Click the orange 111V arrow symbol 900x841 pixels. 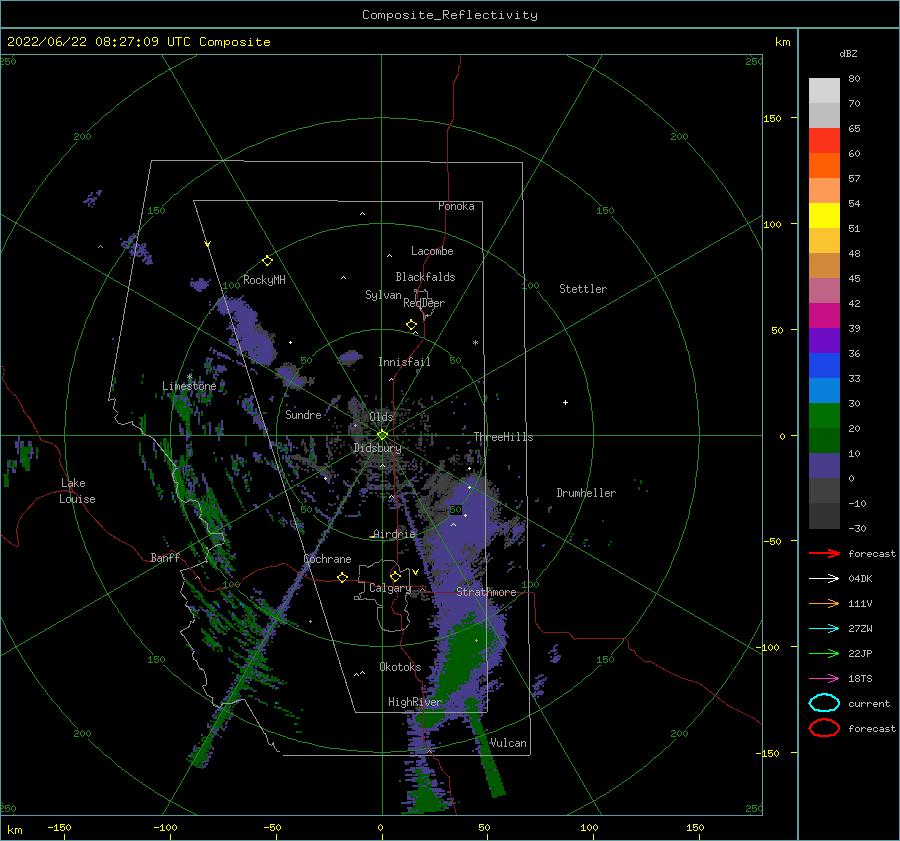[824, 603]
